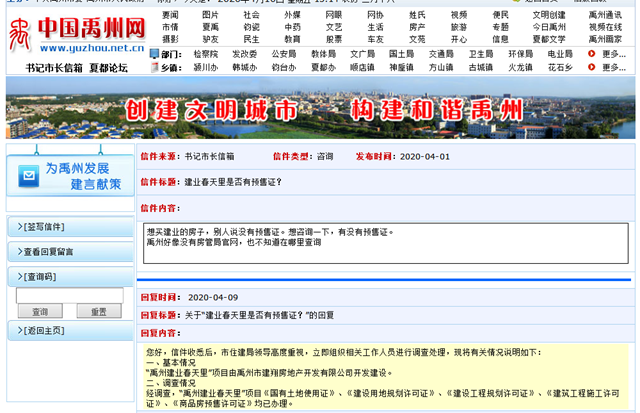Open 文明创建 link
The width and height of the screenshot is (640, 413).
(549, 15)
